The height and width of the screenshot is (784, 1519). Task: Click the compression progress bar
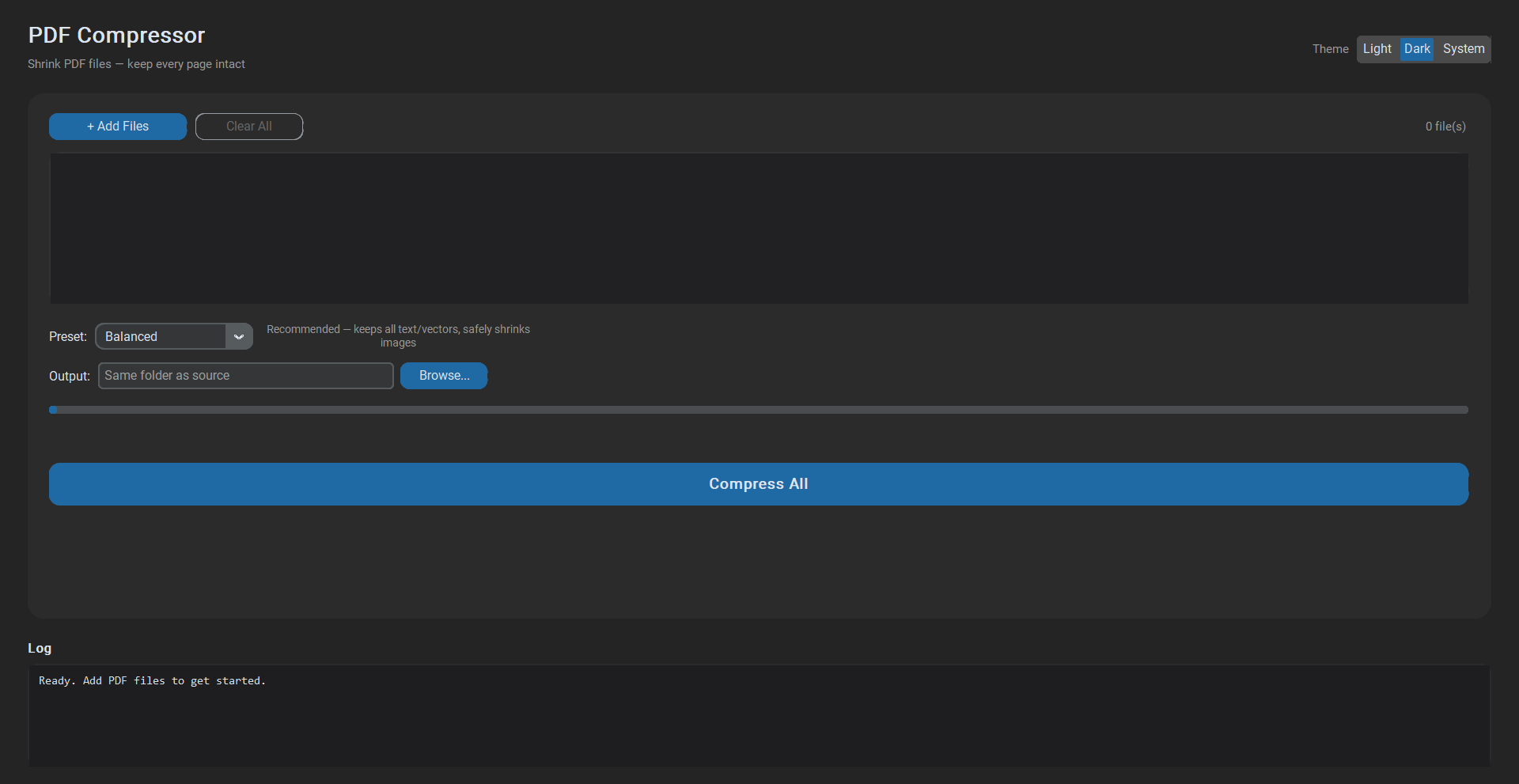(x=759, y=410)
